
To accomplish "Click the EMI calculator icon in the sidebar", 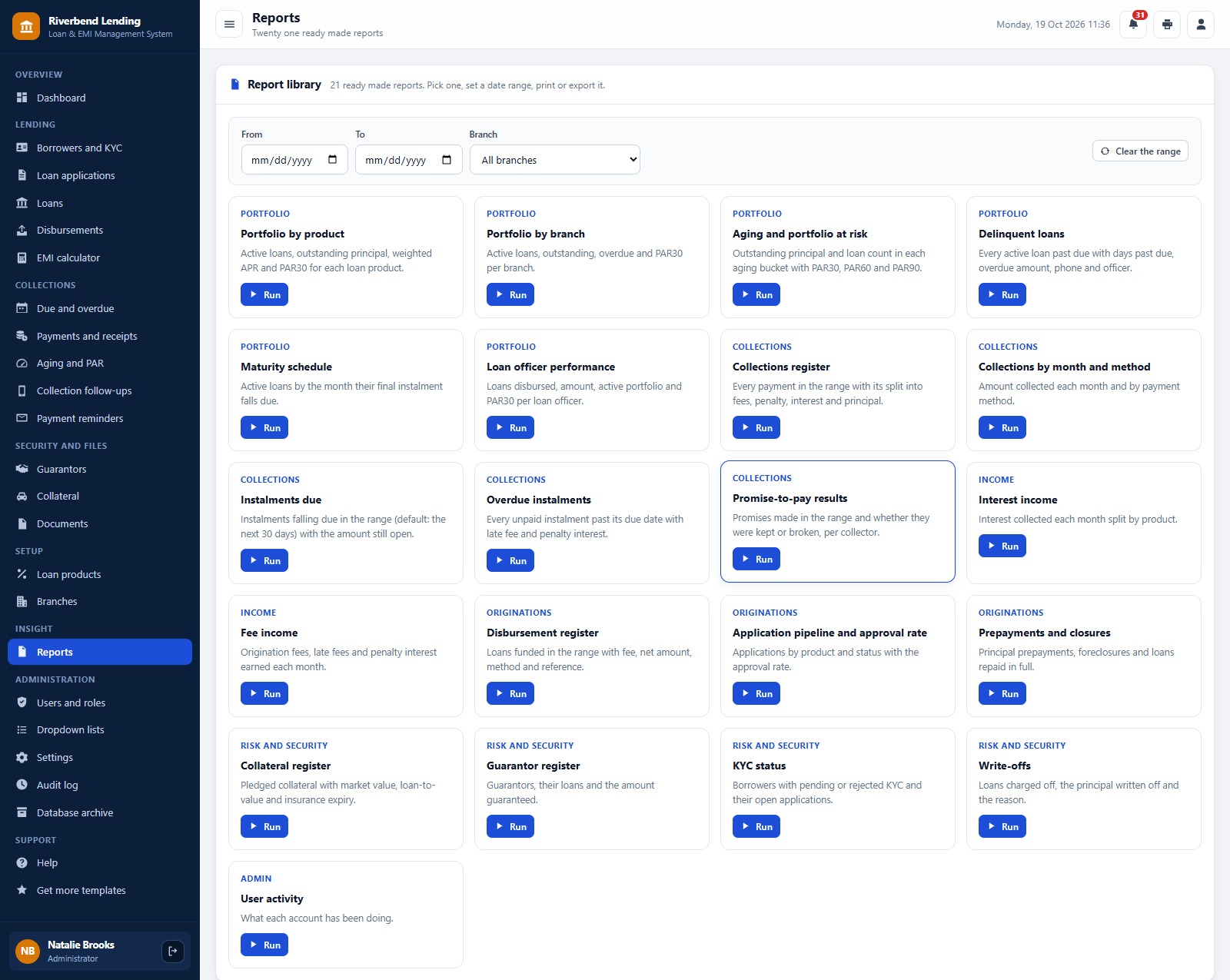I will click(x=22, y=257).
